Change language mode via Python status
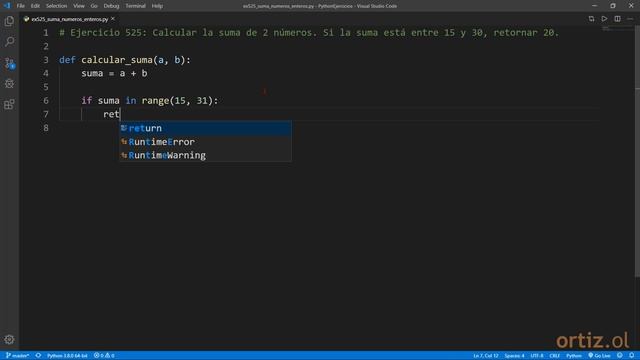Viewport: 640px width, 360px height. pyautogui.click(x=573, y=356)
